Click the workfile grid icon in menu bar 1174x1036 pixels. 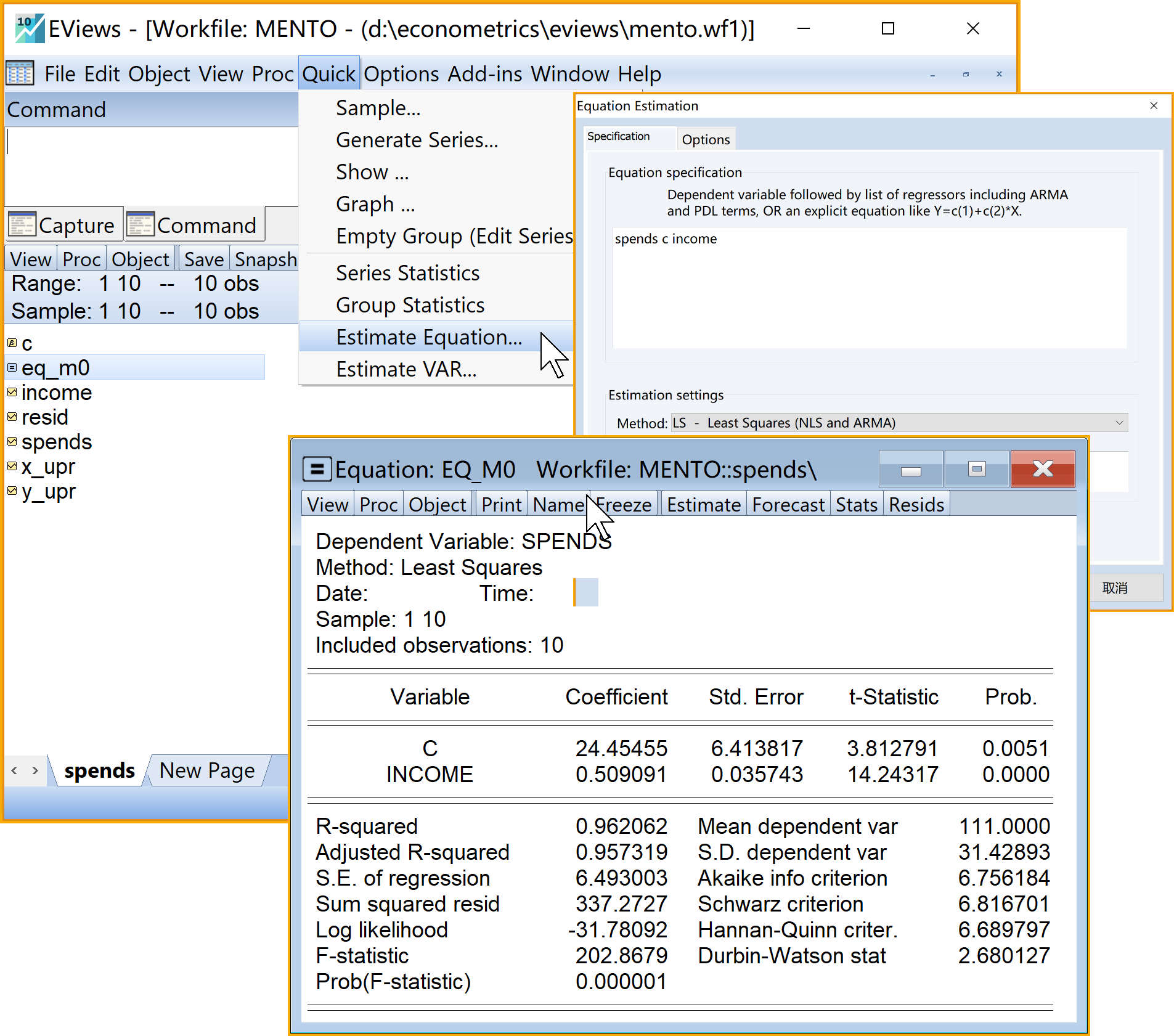[x=20, y=73]
